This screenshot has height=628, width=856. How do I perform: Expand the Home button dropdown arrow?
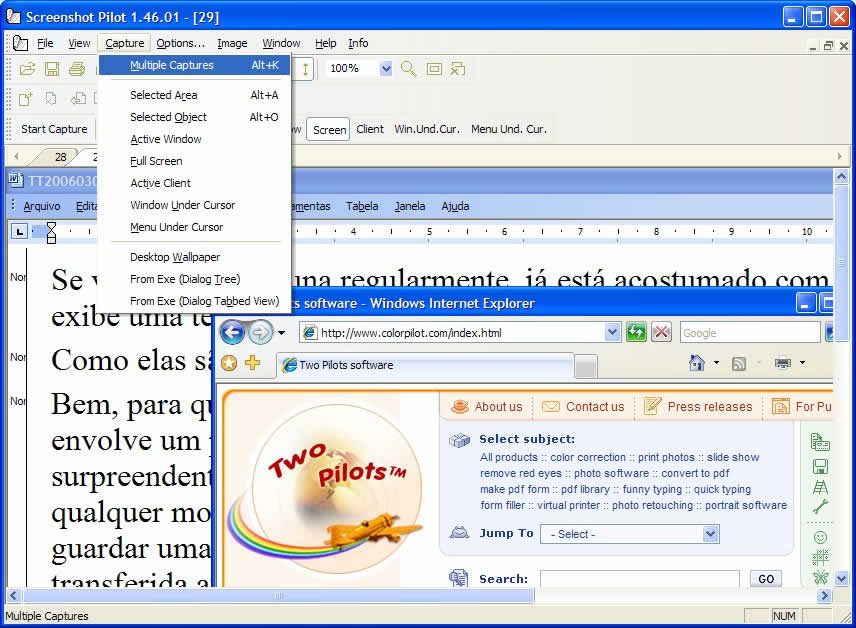click(716, 363)
